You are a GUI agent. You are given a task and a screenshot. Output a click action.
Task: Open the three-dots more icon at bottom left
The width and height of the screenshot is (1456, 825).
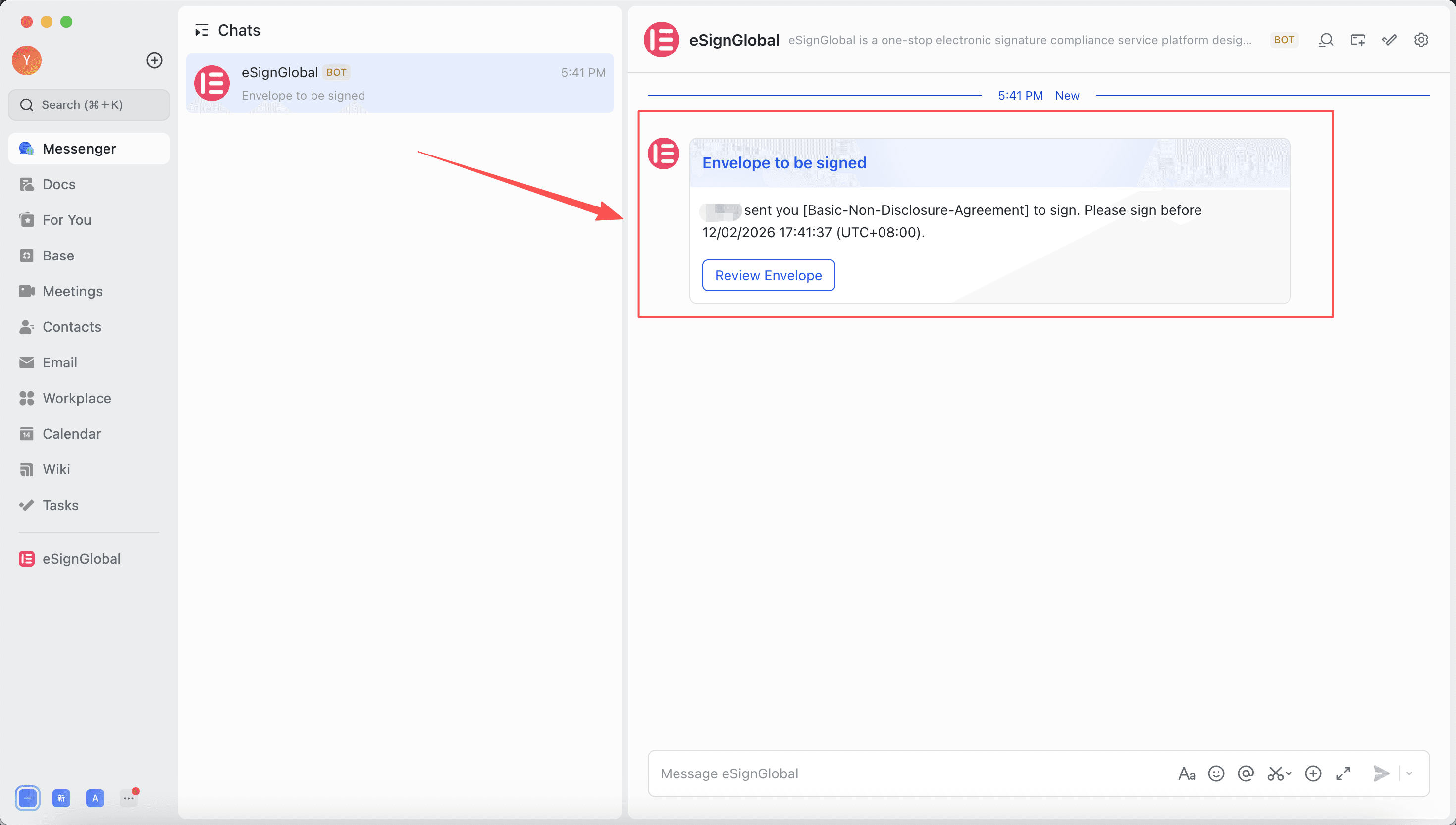click(129, 798)
